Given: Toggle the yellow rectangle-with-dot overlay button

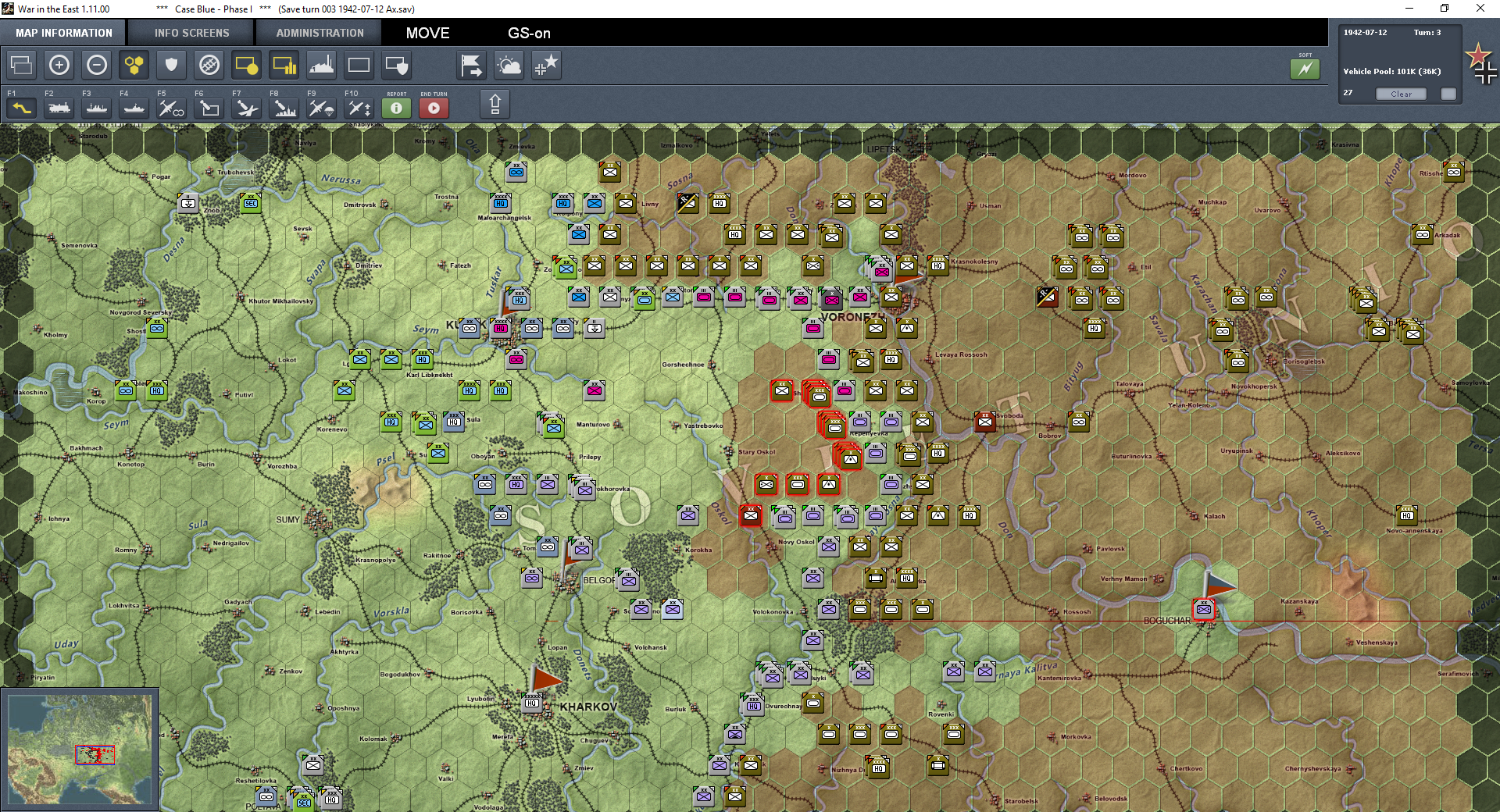Looking at the screenshot, I should pyautogui.click(x=247, y=65).
